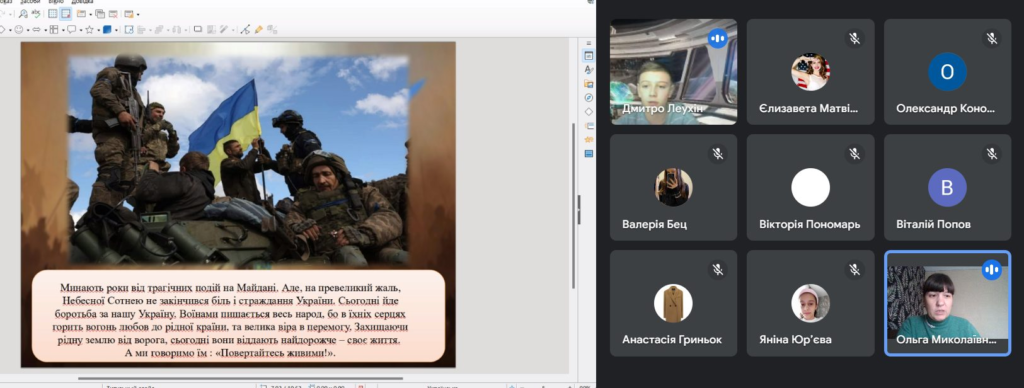
Task: Open the Вікно menu
Action: click(57, 2)
